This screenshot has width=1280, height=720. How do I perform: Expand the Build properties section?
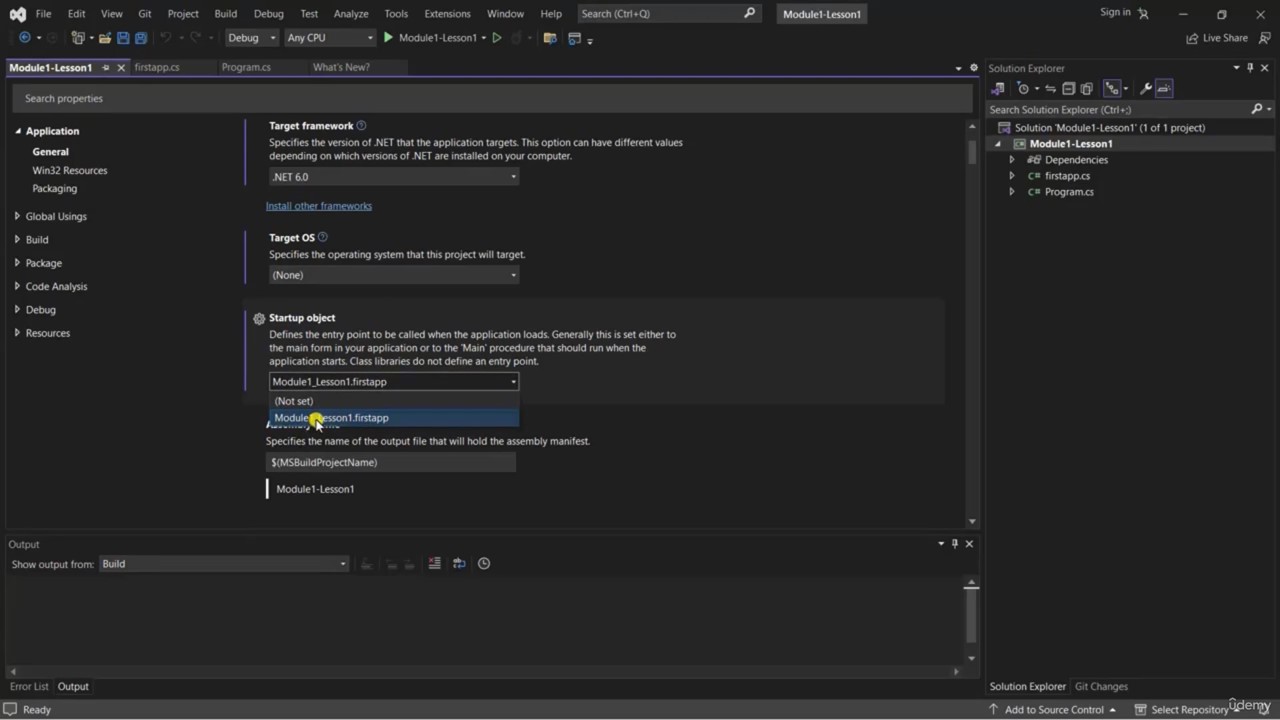click(x=17, y=239)
